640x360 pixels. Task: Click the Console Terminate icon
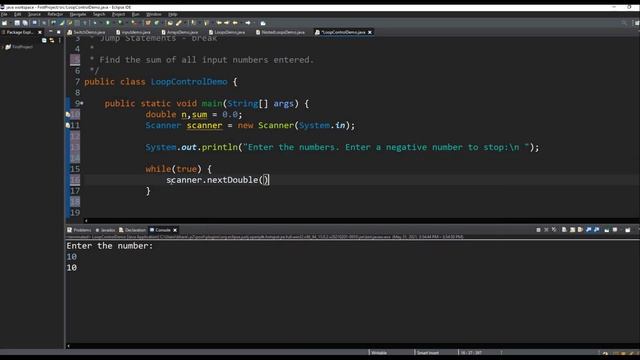pos(538,230)
